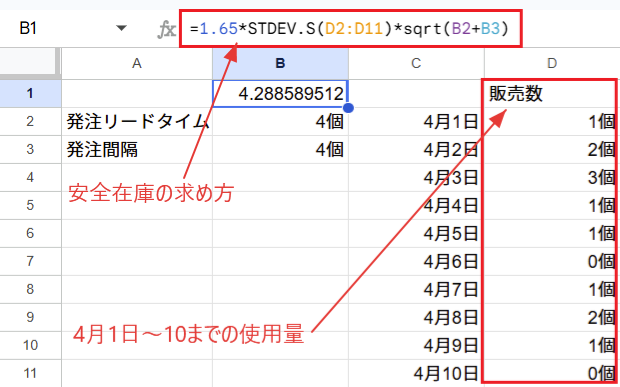Click the 4個 value beside 発注リードタイム
The image size is (620, 387).
point(280,121)
